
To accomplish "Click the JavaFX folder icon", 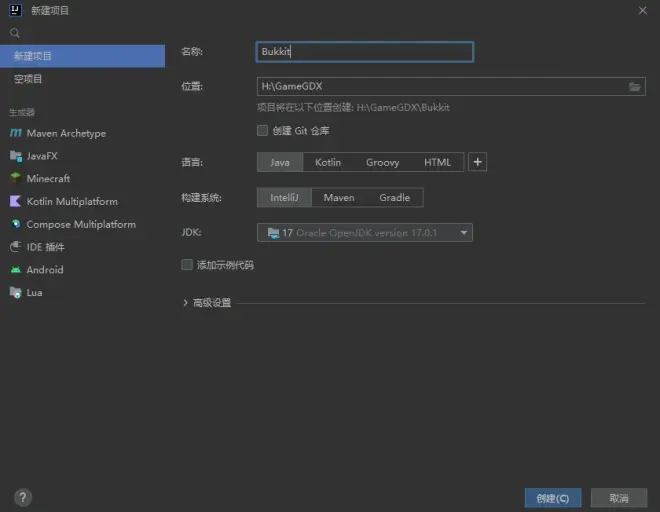I will [x=16, y=156].
